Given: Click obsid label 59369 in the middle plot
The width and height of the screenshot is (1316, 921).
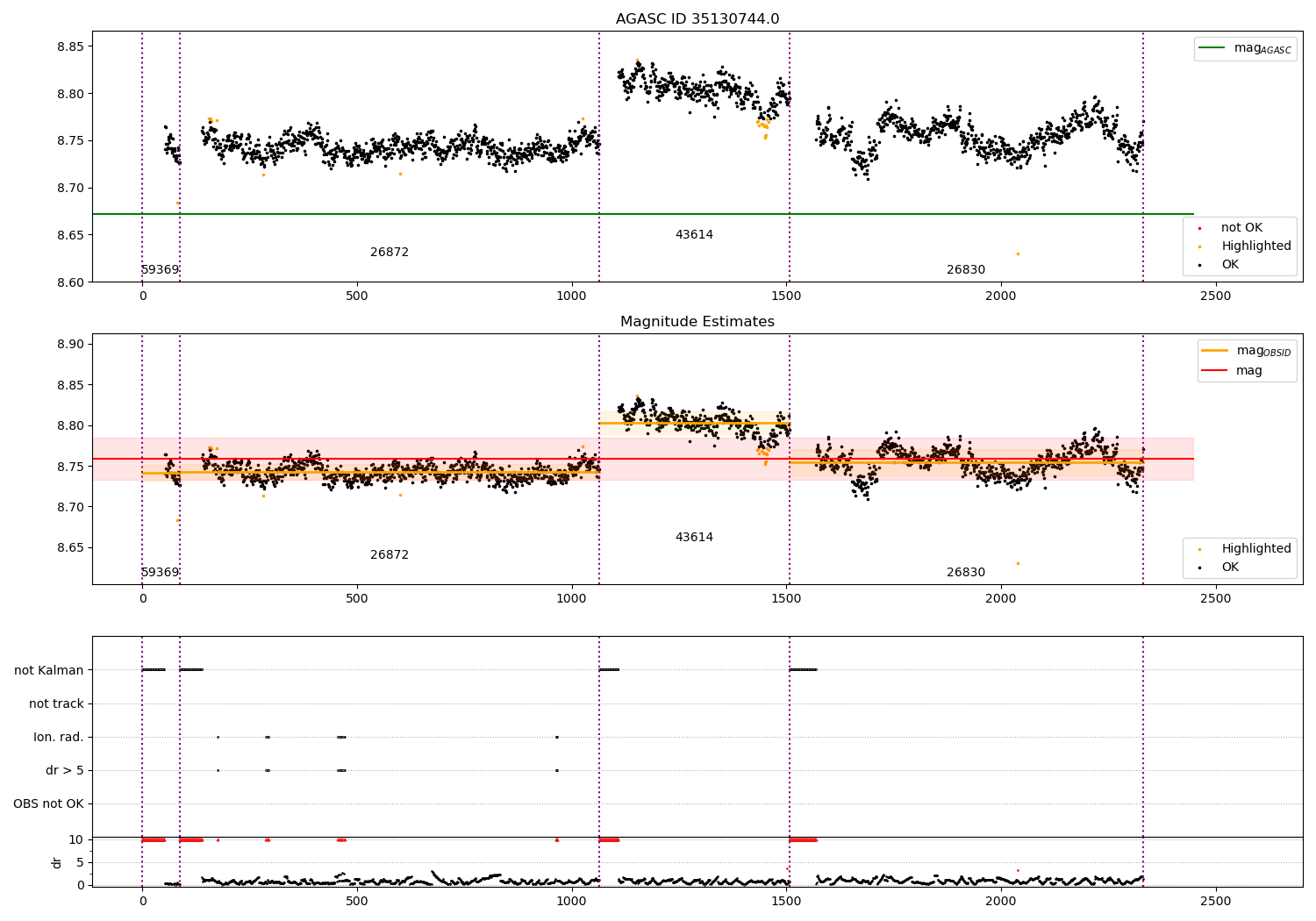Looking at the screenshot, I should (x=160, y=573).
